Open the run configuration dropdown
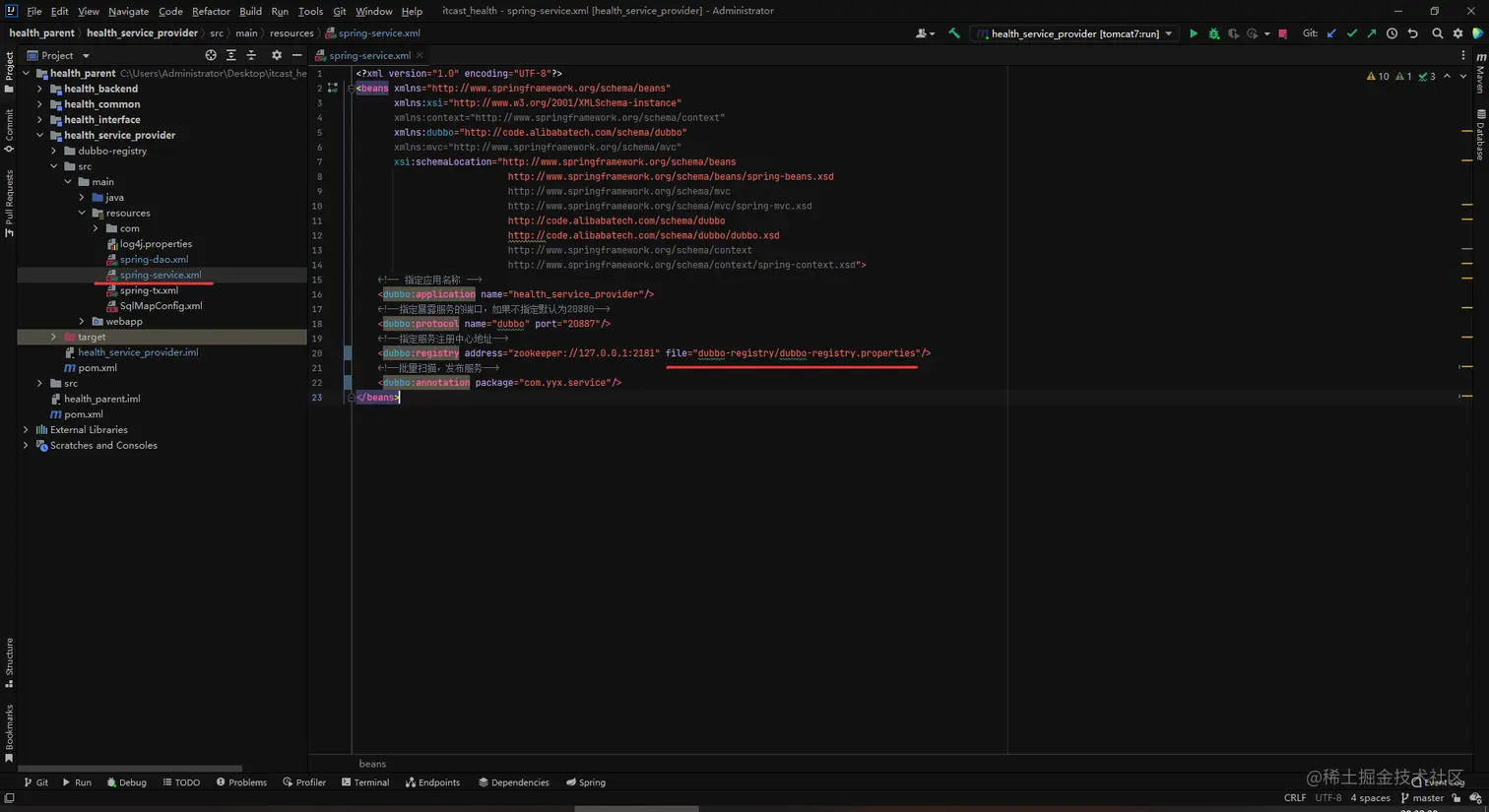 pyautogui.click(x=1075, y=33)
